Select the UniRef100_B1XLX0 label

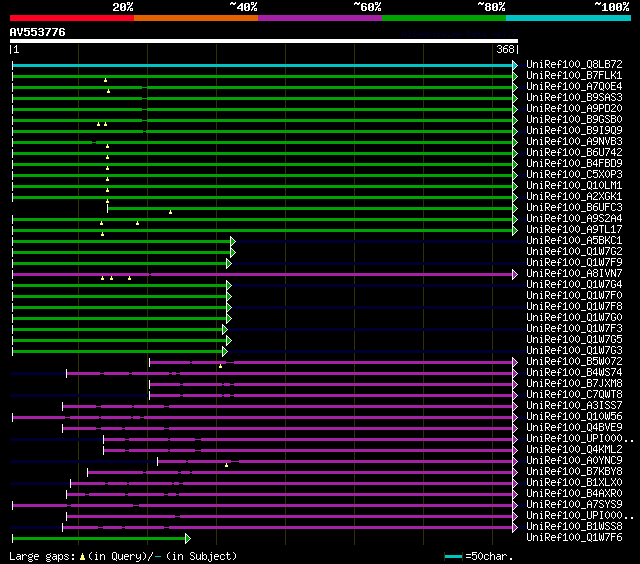[574, 483]
